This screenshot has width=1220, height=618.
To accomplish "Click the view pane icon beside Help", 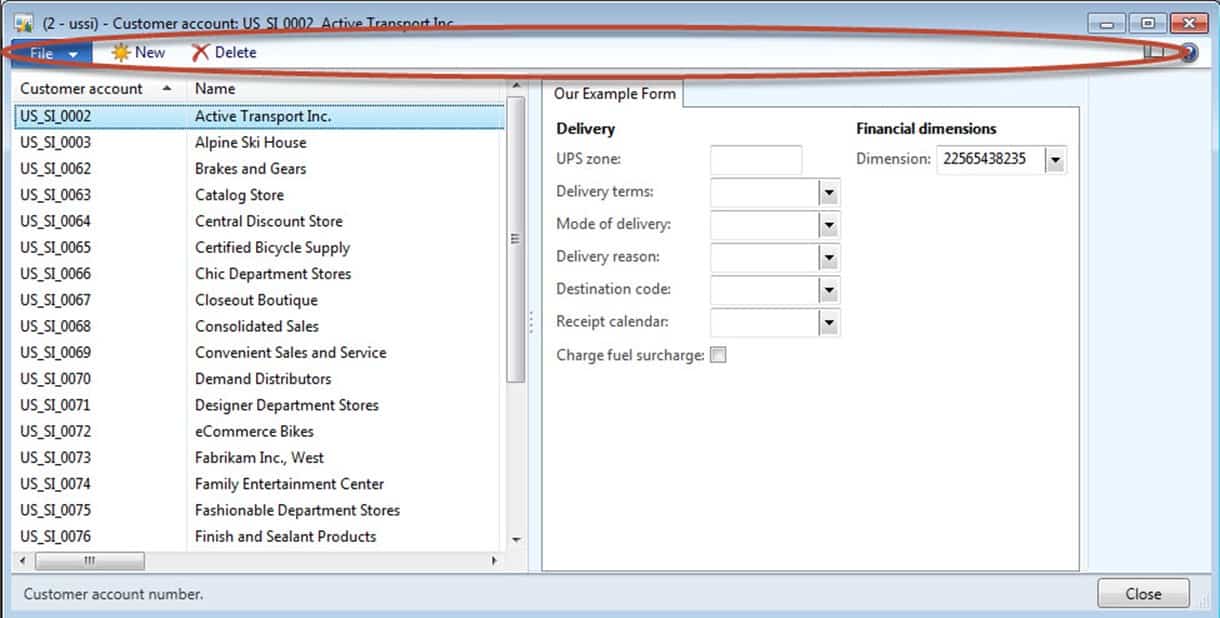I will 1155,53.
